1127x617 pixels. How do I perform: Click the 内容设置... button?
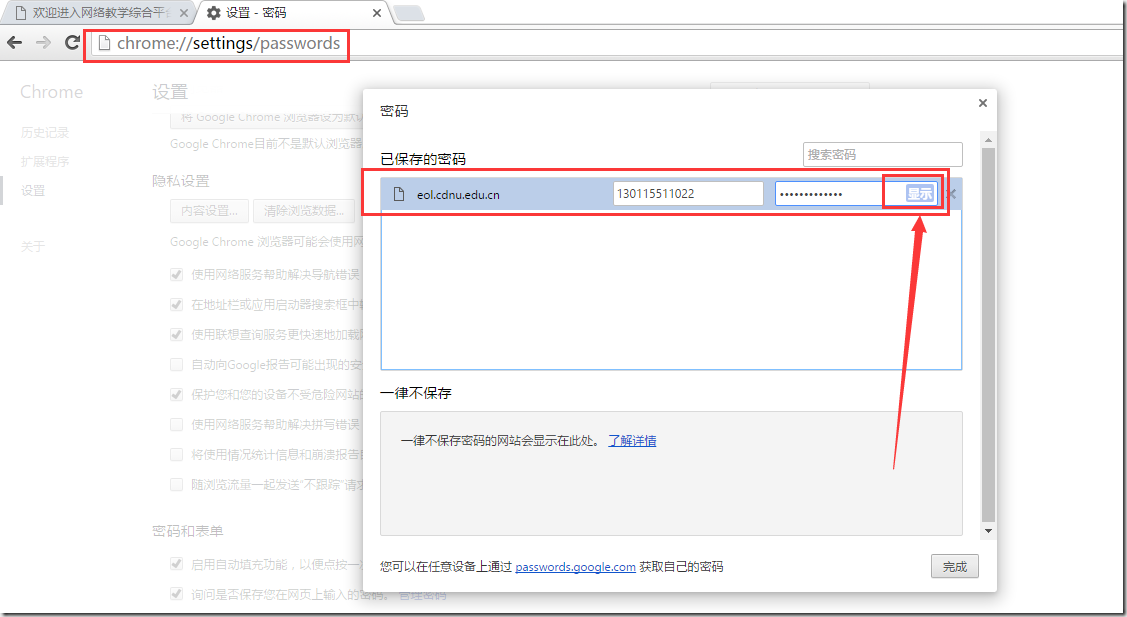pyautogui.click(x=209, y=211)
